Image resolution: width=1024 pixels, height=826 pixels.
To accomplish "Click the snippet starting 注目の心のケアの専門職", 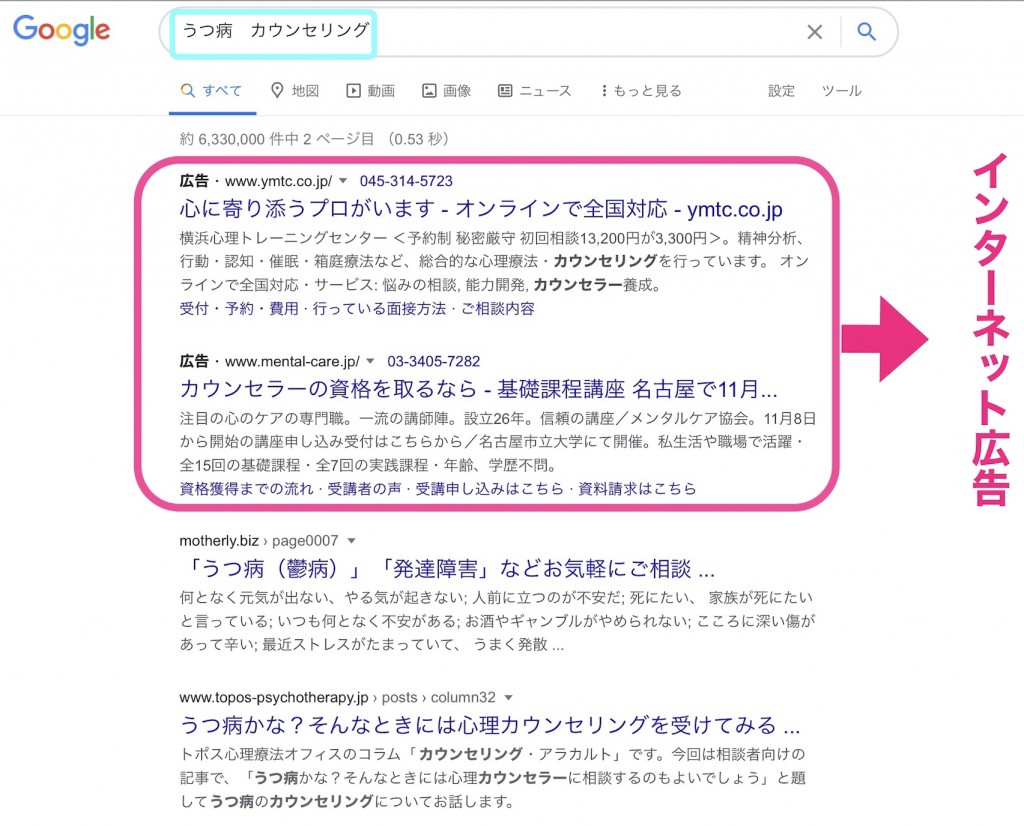I will [498, 441].
